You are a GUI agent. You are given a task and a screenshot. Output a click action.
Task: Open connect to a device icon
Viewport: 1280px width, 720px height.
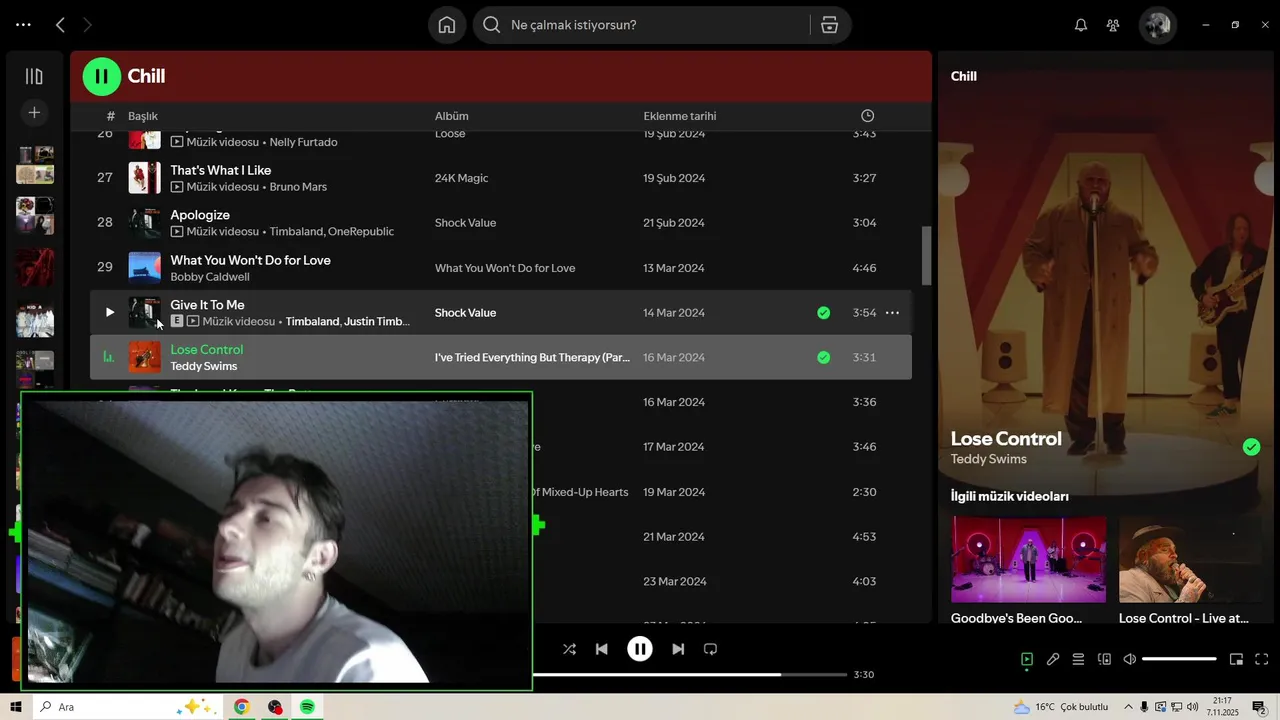1104,659
